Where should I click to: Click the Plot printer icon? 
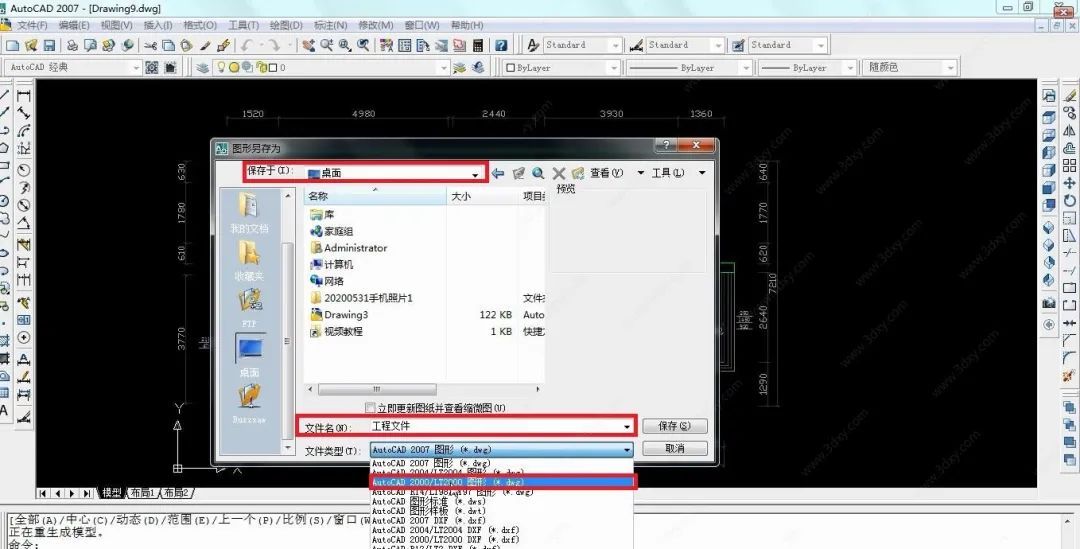point(72,45)
